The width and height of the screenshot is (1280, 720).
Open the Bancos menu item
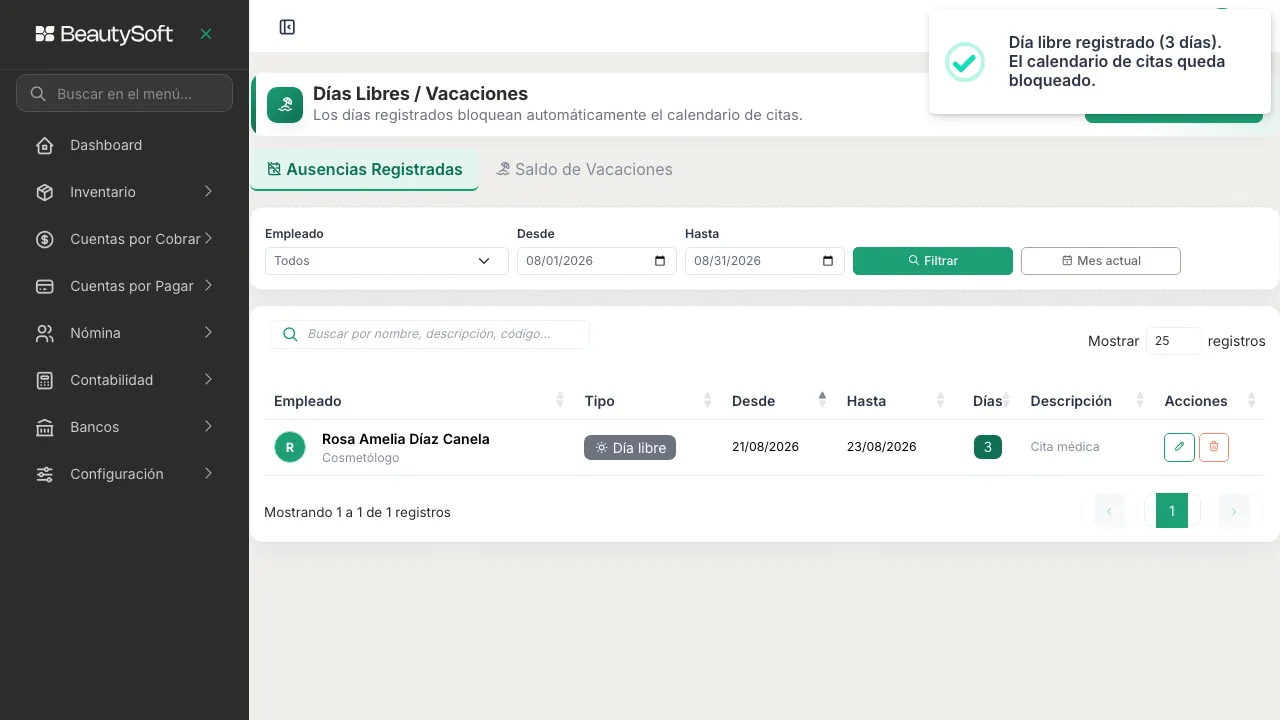[x=124, y=427]
